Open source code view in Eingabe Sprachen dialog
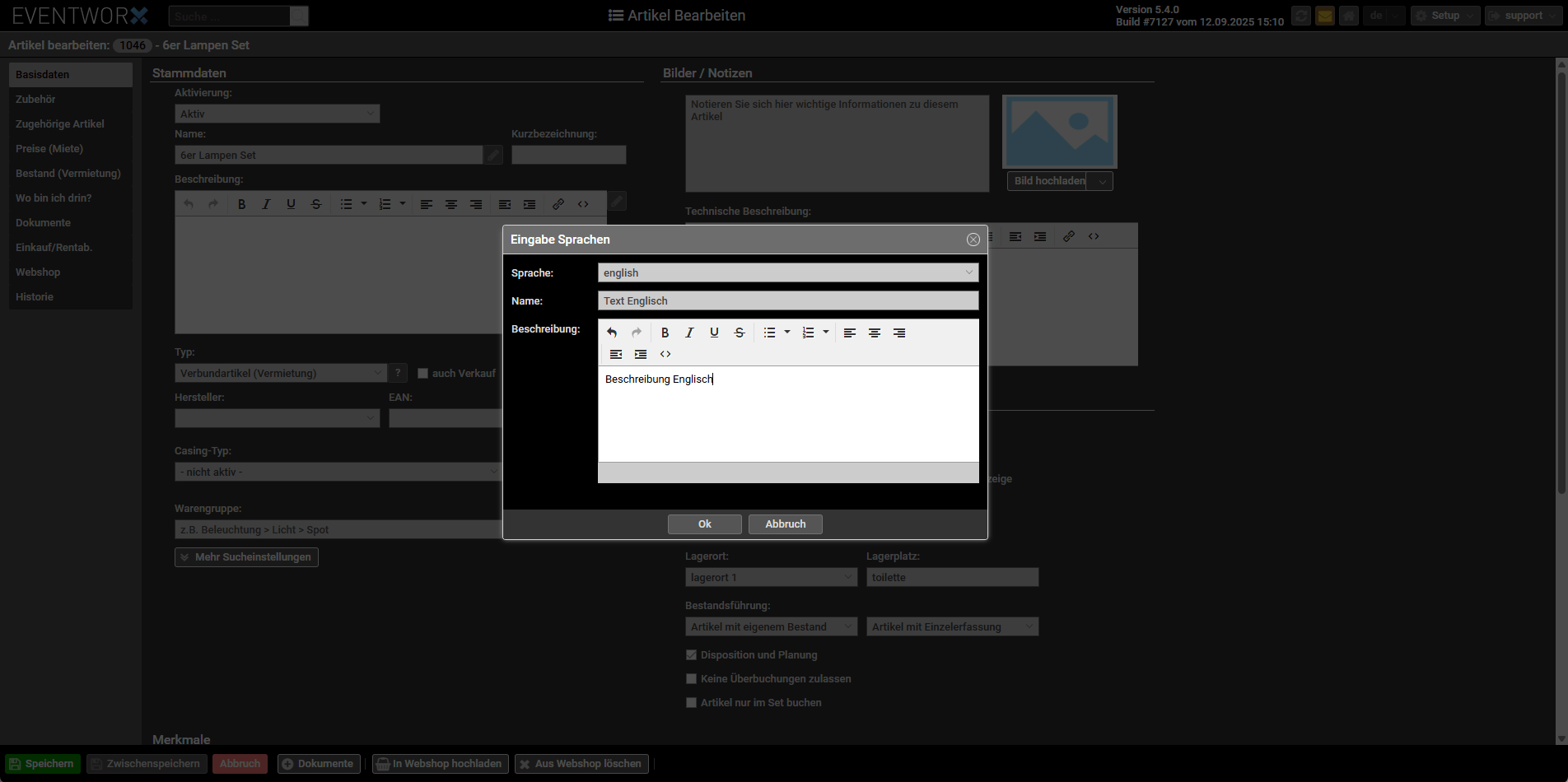 (x=665, y=354)
